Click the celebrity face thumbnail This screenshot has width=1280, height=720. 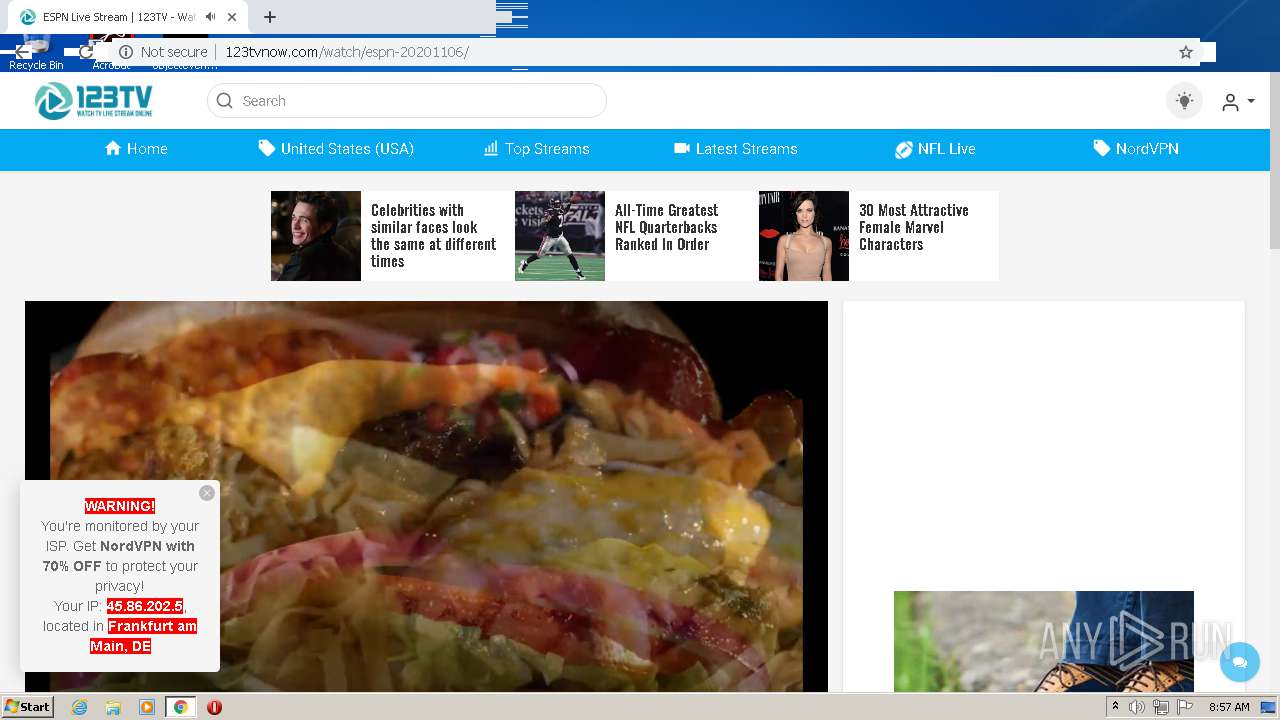316,236
